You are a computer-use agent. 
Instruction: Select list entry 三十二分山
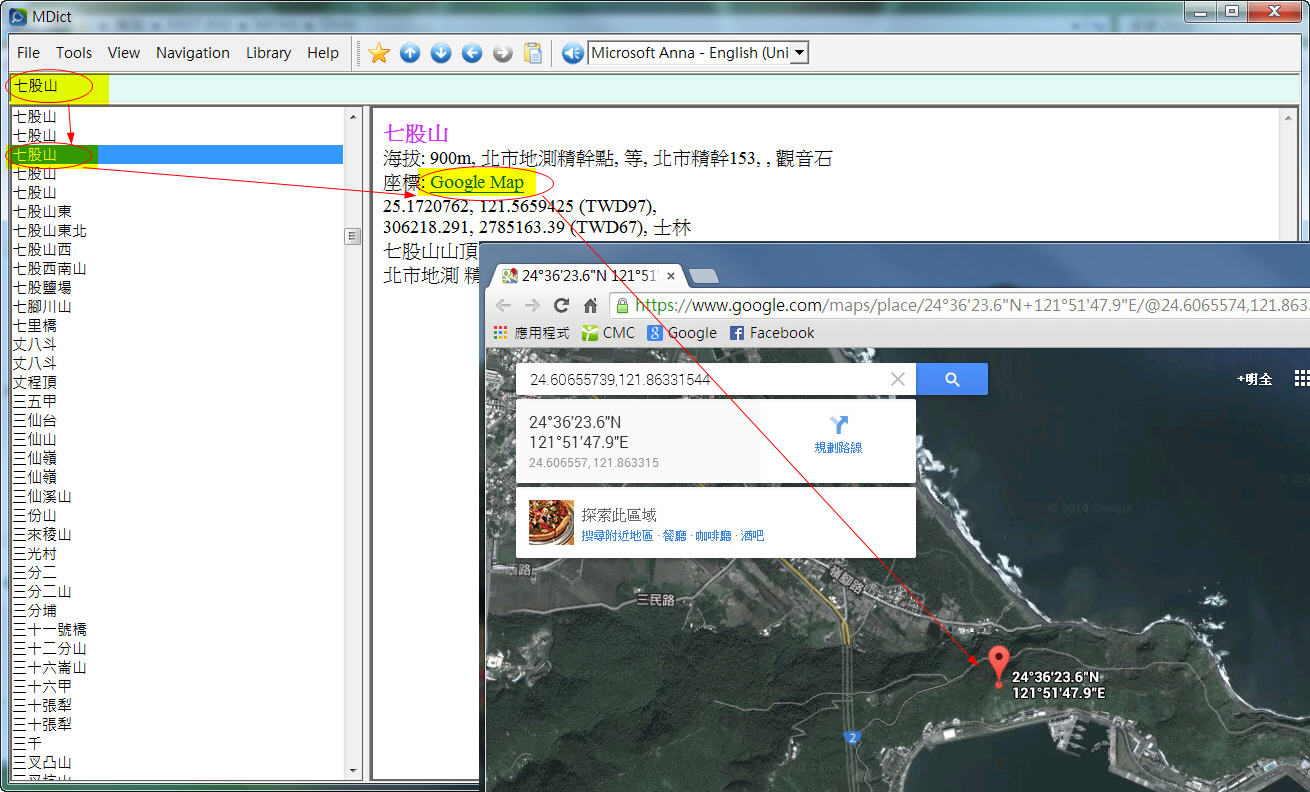(50, 649)
